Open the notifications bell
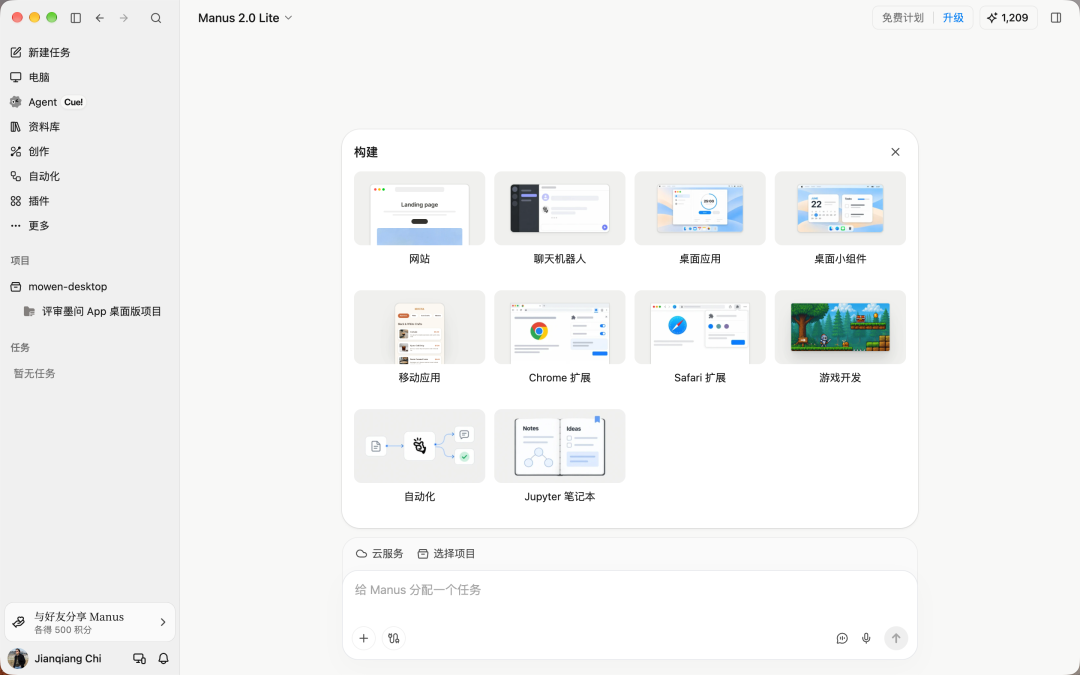 click(163, 658)
